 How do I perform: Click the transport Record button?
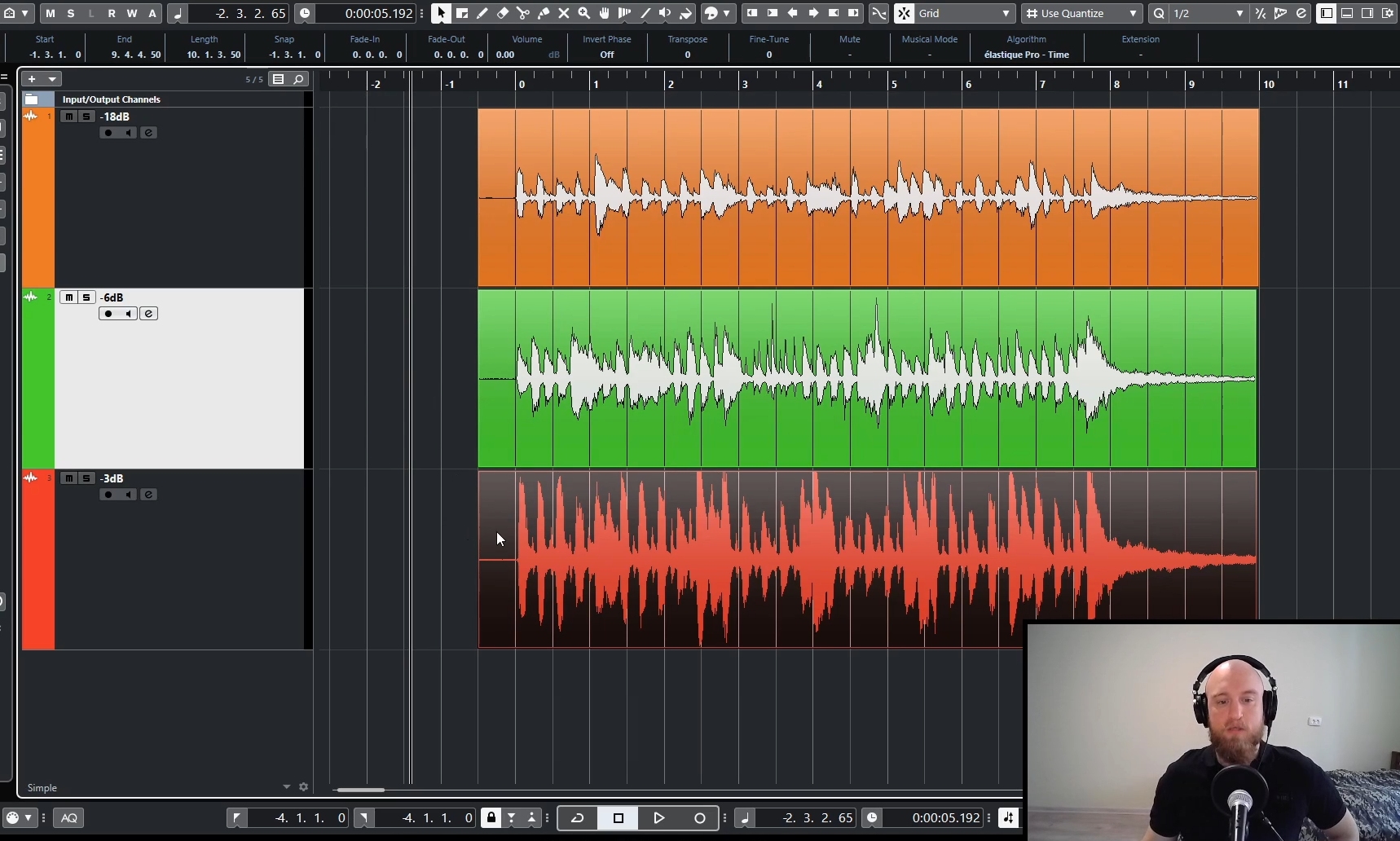point(699,817)
